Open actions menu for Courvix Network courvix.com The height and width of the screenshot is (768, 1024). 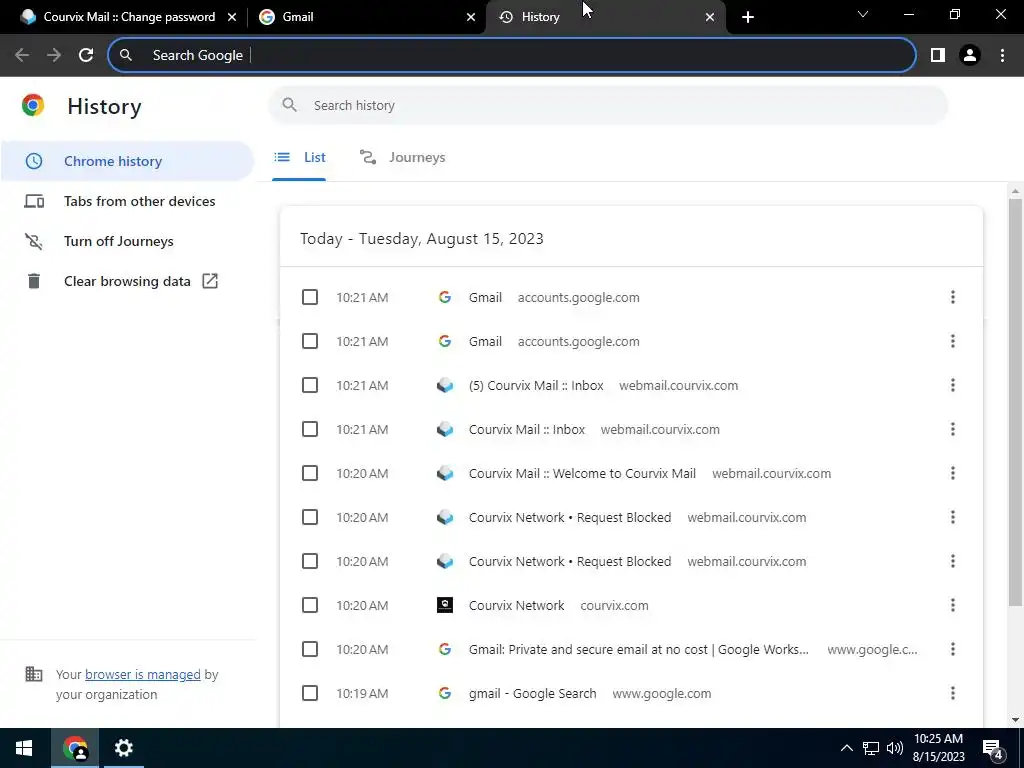[953, 605]
